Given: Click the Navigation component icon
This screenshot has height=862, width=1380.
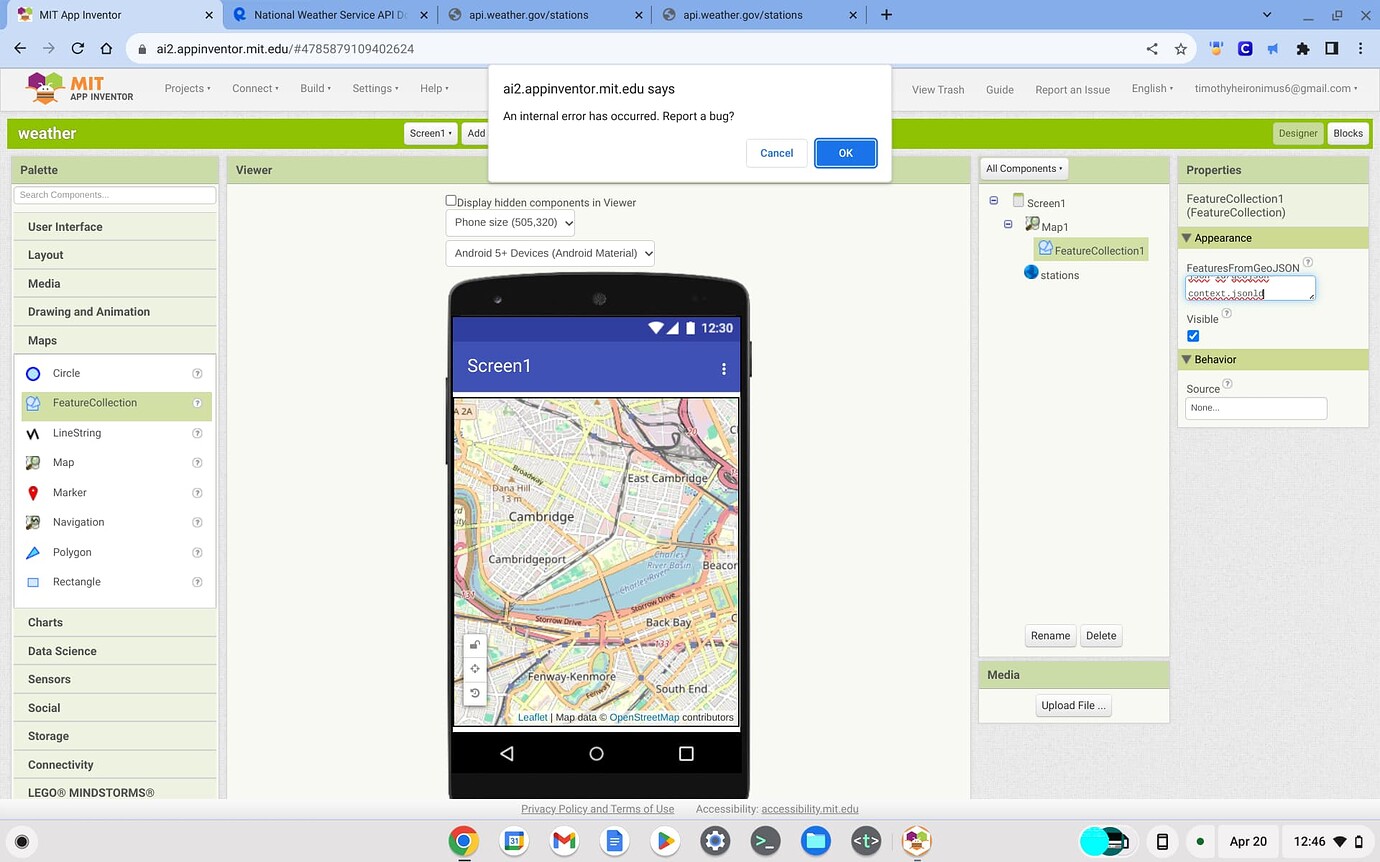Looking at the screenshot, I should click(33, 523).
